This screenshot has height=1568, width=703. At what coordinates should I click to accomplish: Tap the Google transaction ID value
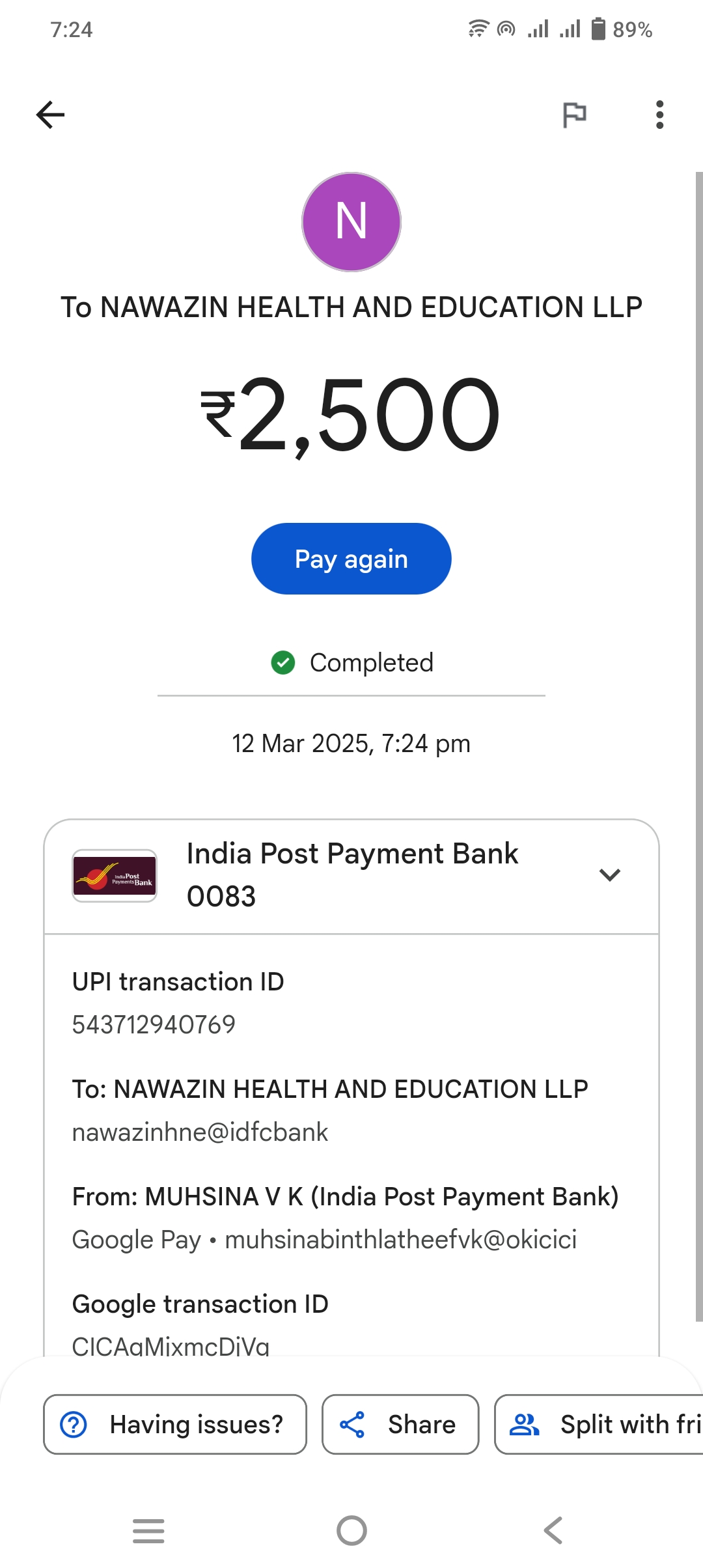click(x=171, y=1344)
